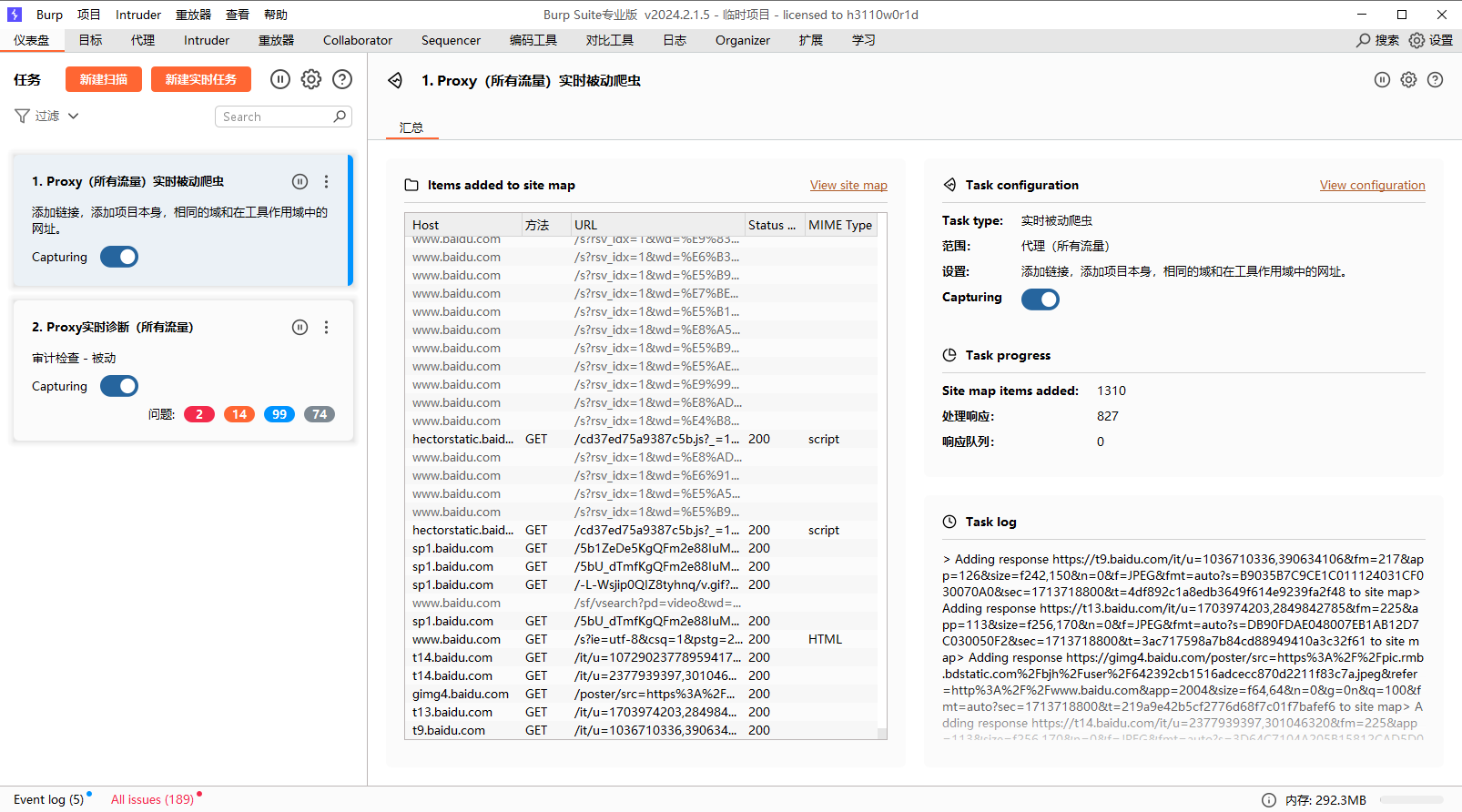Focus the task Search input field
This screenshot has height=812, width=1462.
click(x=283, y=117)
